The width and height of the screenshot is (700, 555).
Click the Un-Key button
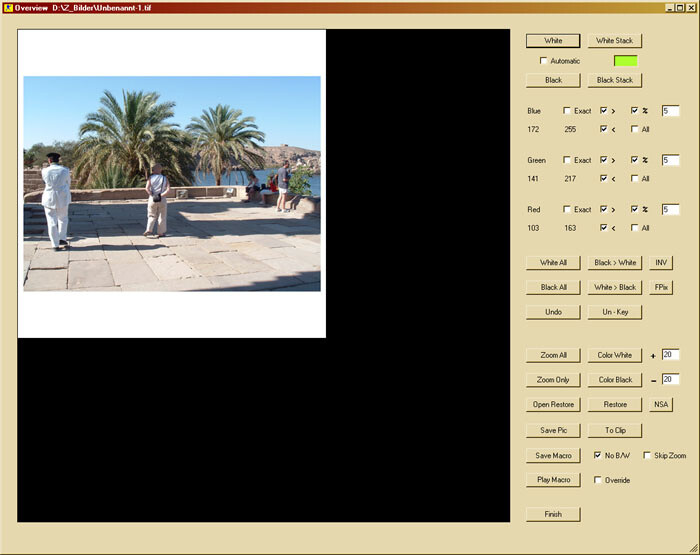click(615, 312)
